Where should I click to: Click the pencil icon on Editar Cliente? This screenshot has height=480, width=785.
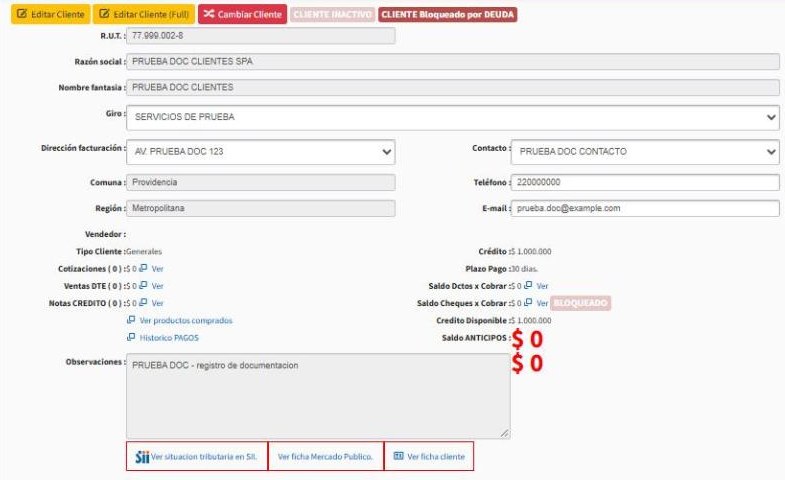click(x=22, y=14)
